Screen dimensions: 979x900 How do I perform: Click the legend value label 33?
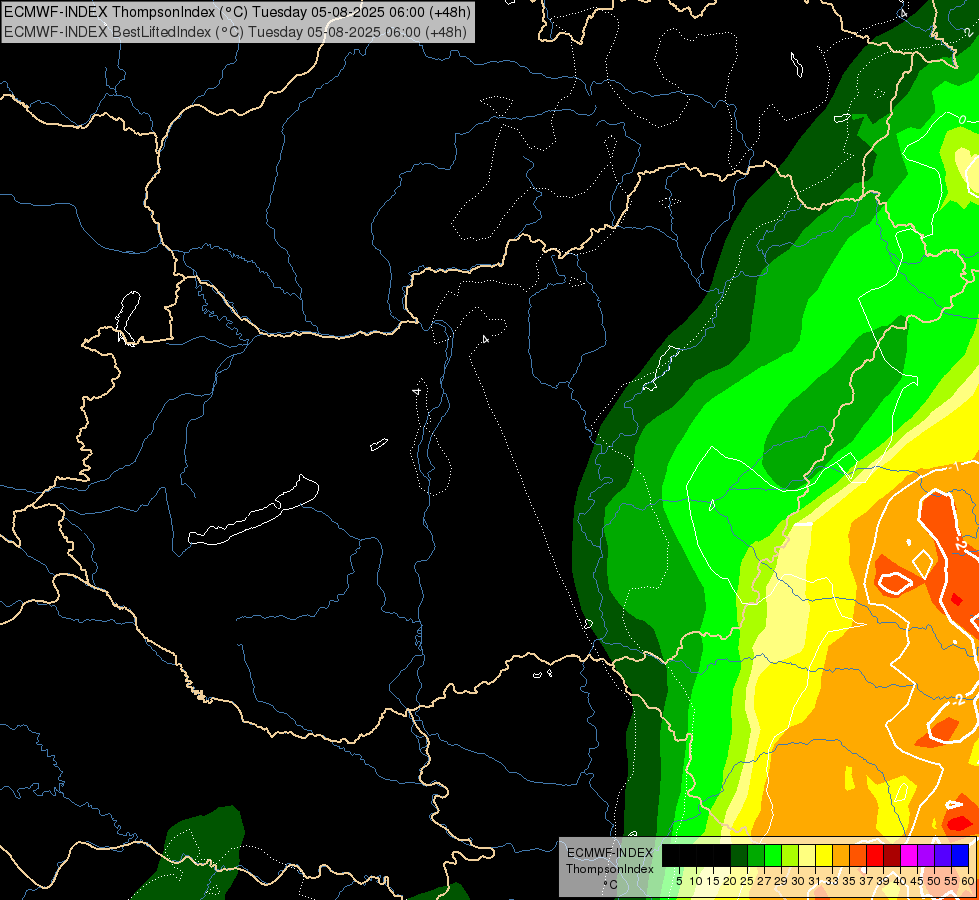coord(832,881)
